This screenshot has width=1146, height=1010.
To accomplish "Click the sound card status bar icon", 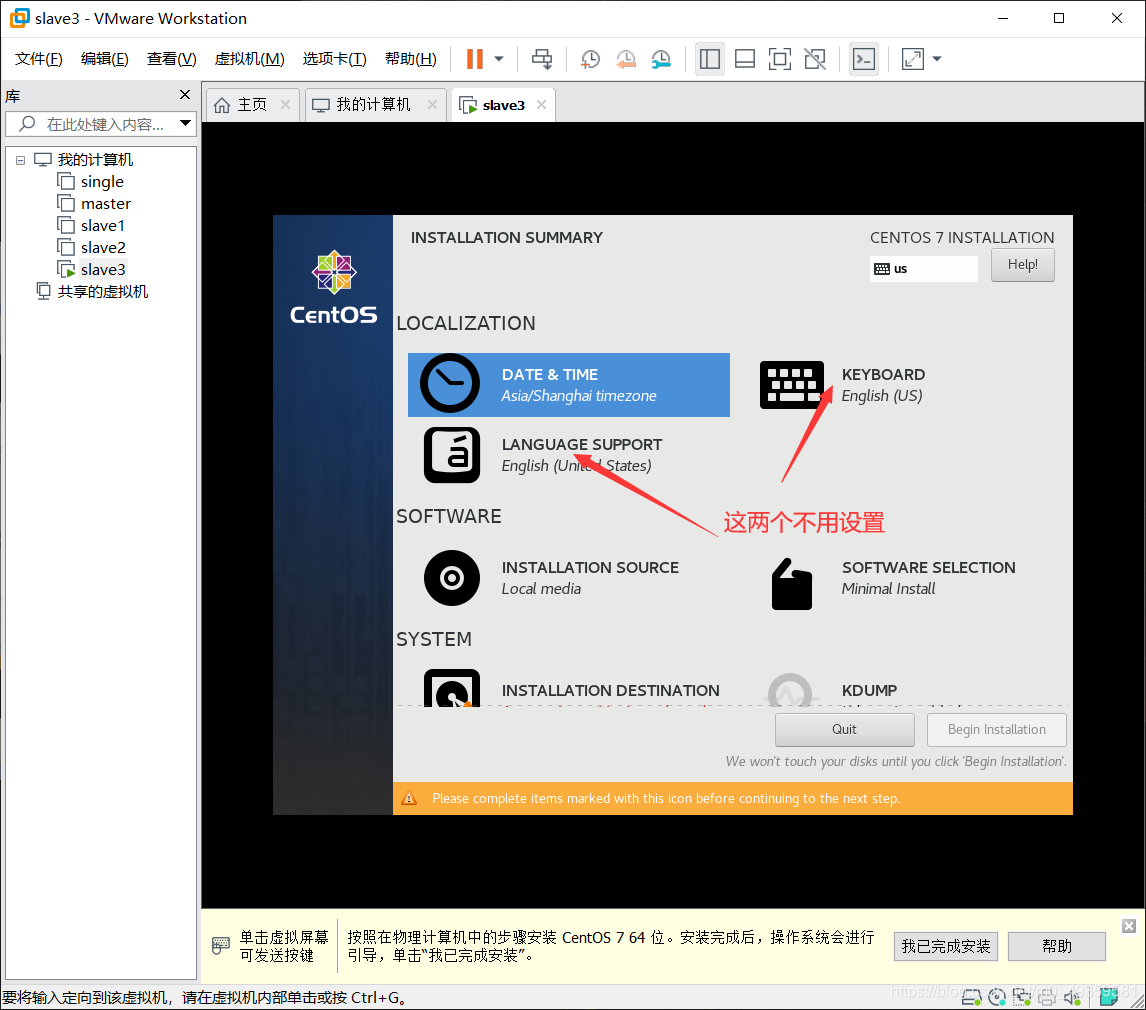I will [1072, 997].
